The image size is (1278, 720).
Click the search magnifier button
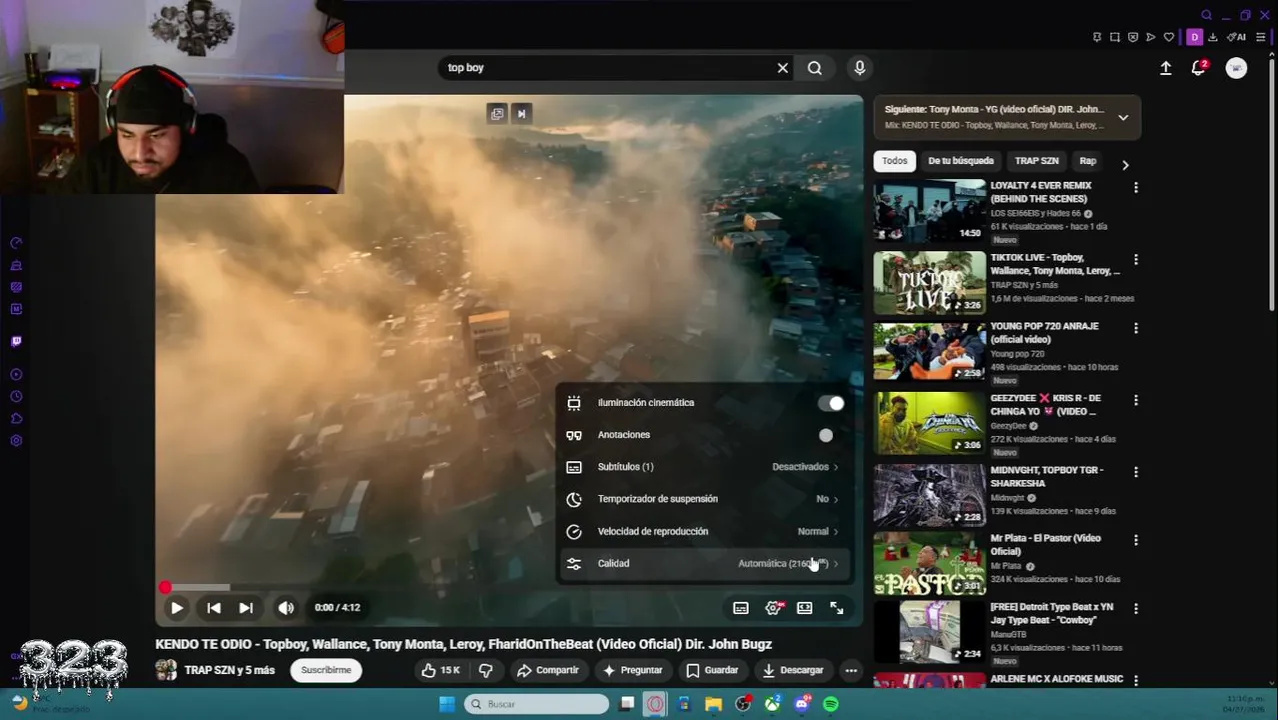pos(815,68)
